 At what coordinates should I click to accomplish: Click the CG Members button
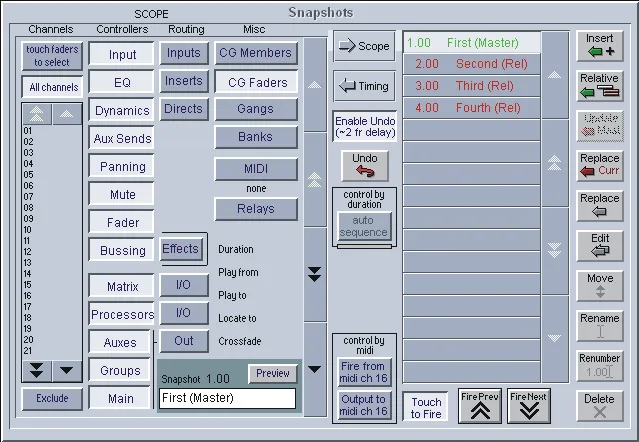click(256, 53)
